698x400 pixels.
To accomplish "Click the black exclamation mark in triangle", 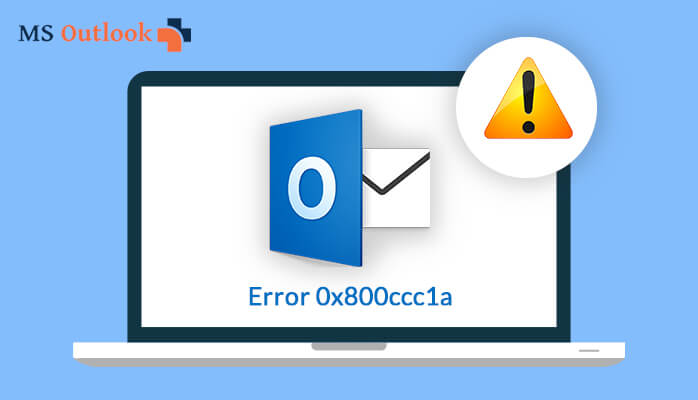I will [528, 102].
